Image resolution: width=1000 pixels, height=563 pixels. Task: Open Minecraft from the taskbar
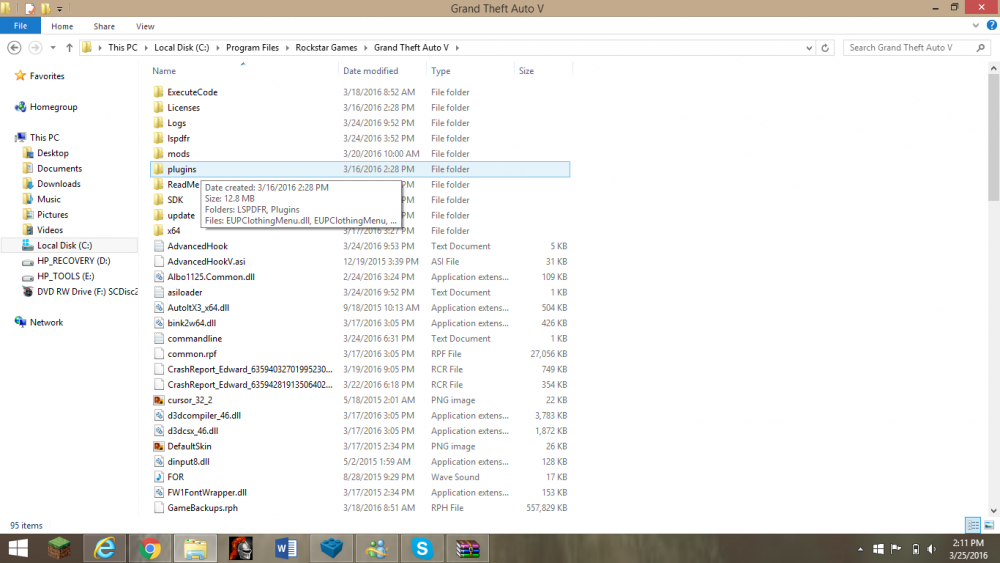(59, 548)
